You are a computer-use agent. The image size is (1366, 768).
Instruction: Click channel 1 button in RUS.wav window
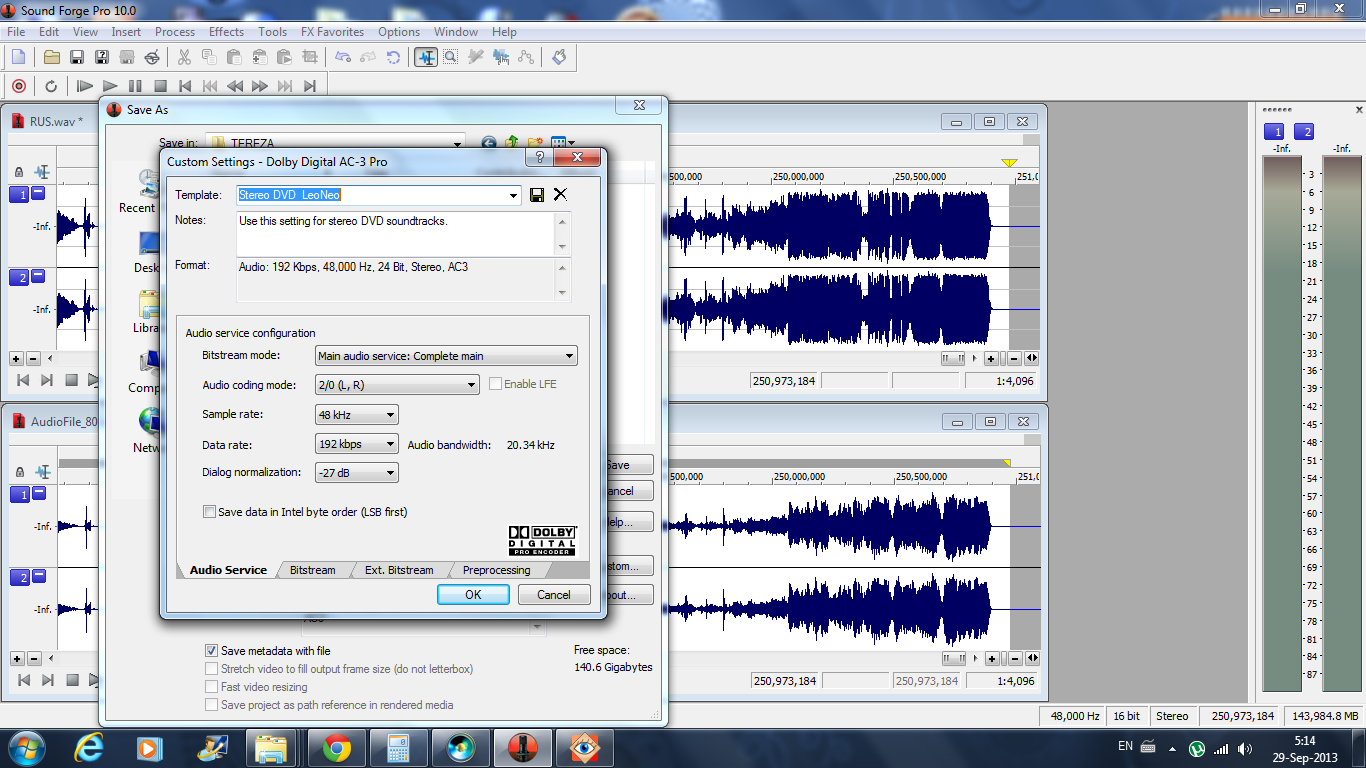[x=19, y=194]
